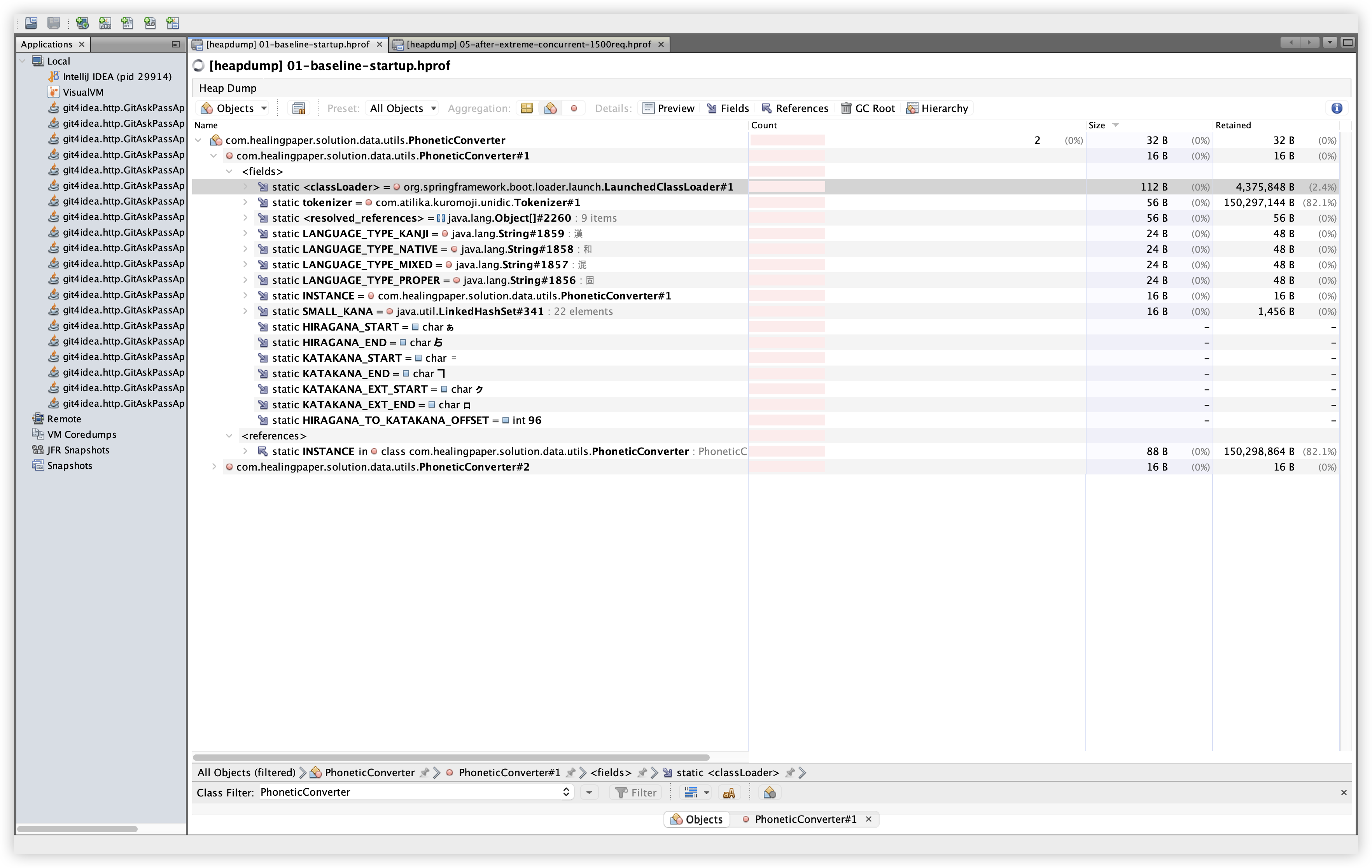Click the pin icon next to static classLoader breadcrumb
Viewport: 1372px width, 868px height.
790,773
